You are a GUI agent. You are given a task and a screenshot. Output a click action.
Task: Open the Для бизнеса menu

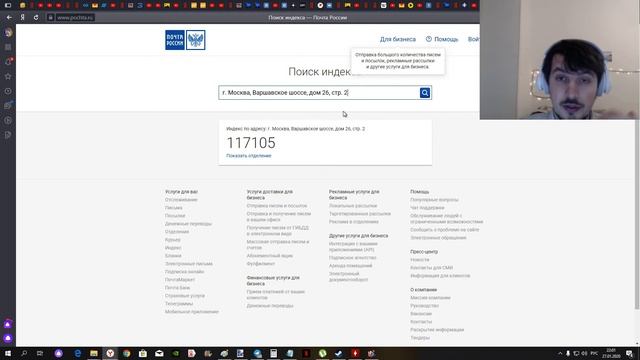(x=398, y=40)
